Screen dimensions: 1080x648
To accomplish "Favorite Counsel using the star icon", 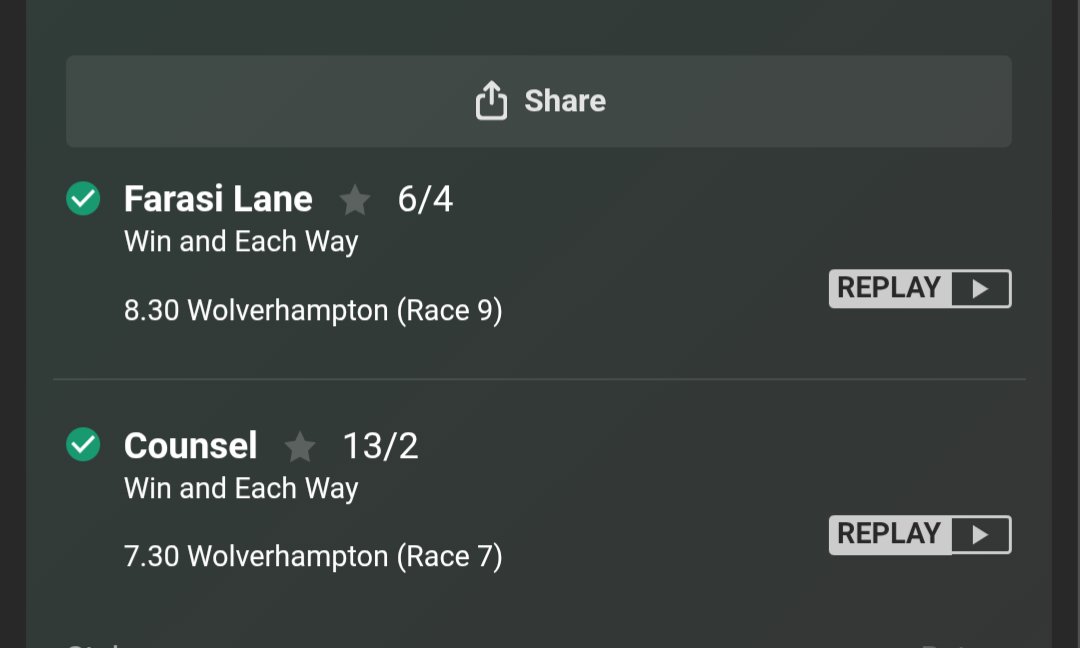I will (x=300, y=446).
